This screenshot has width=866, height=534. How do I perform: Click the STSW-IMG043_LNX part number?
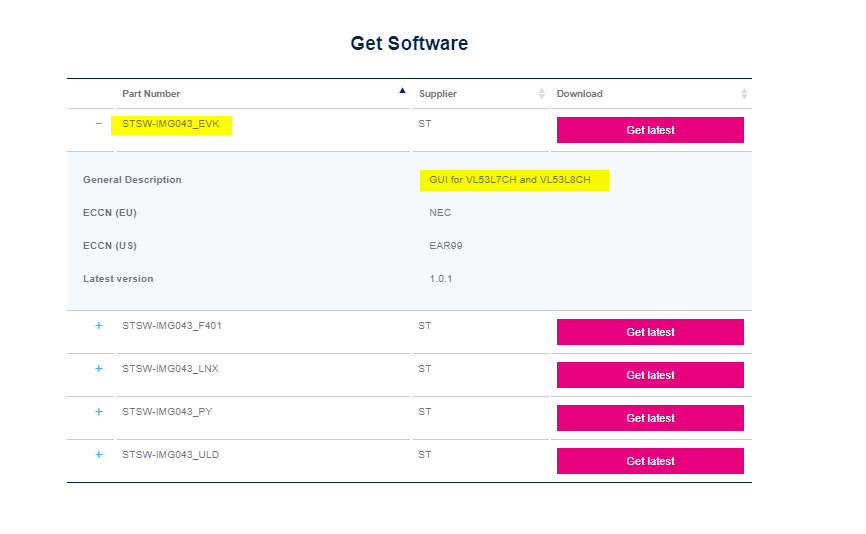pos(170,368)
